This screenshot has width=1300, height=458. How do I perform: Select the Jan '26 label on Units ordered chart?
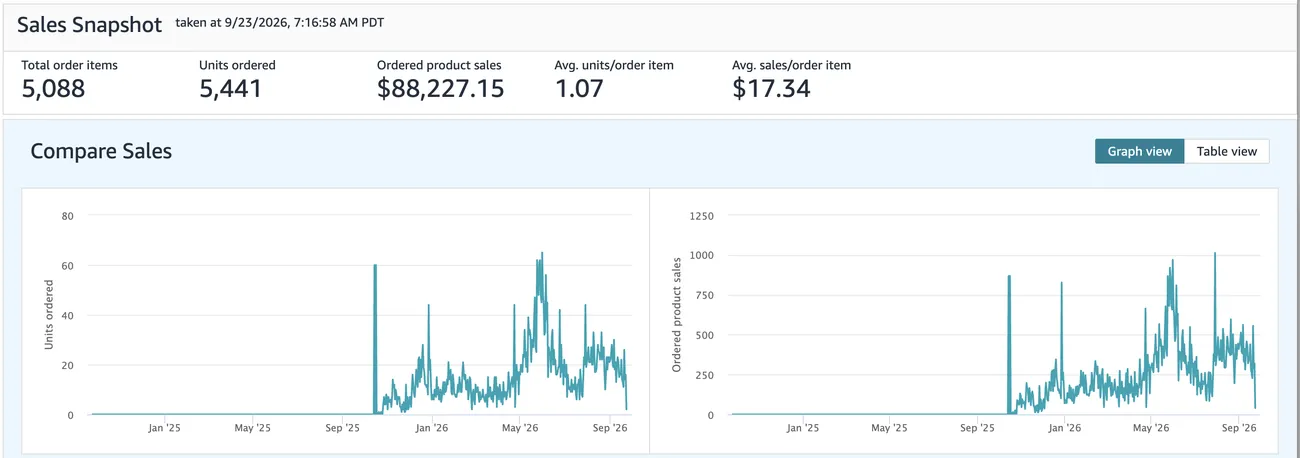click(431, 427)
